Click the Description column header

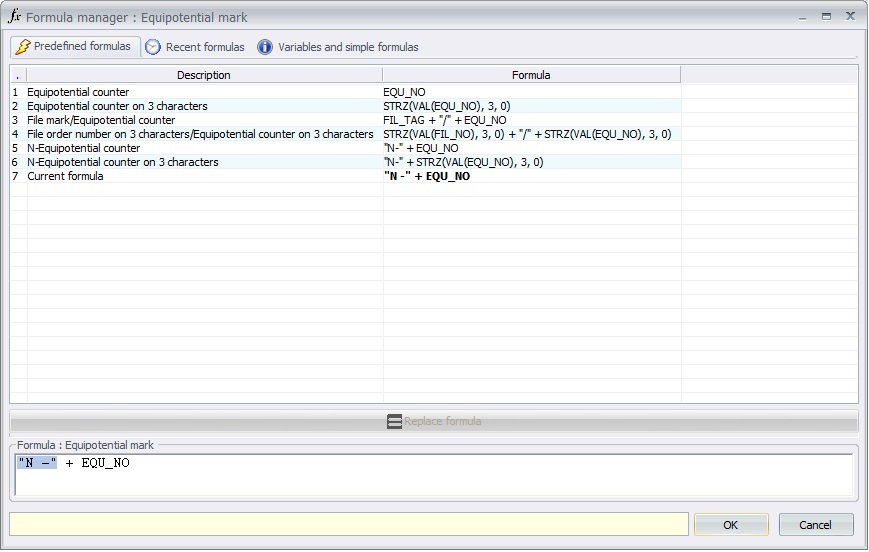point(203,75)
